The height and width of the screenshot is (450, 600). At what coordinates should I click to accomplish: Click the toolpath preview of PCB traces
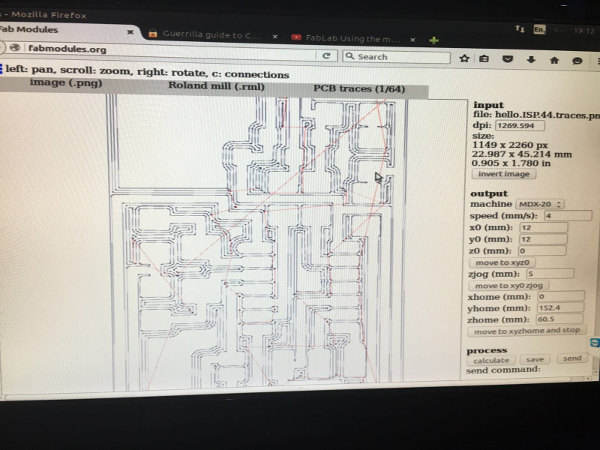click(258, 243)
